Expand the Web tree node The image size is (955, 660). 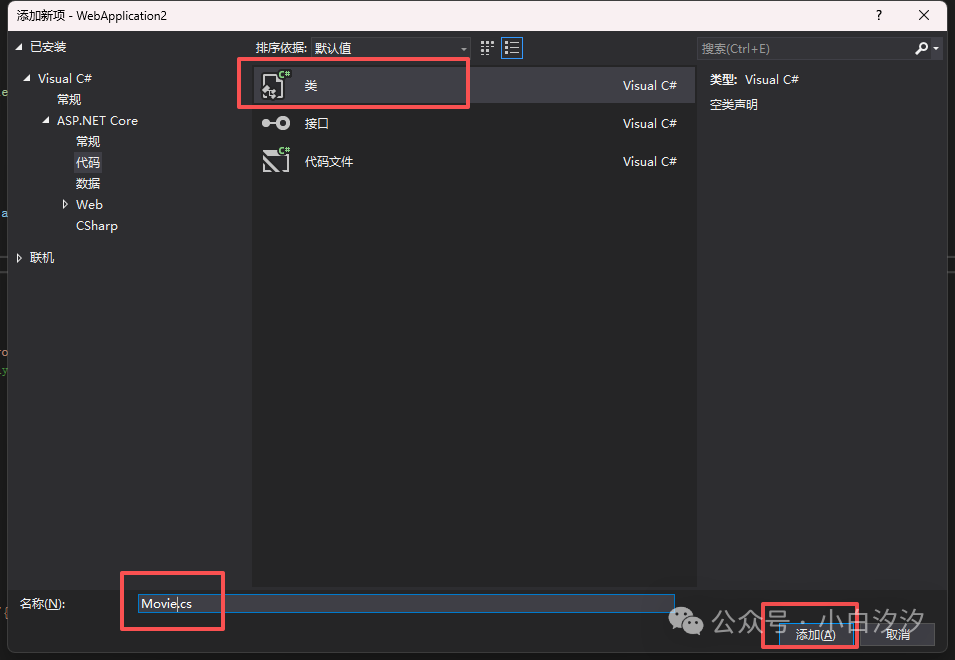tap(65, 205)
